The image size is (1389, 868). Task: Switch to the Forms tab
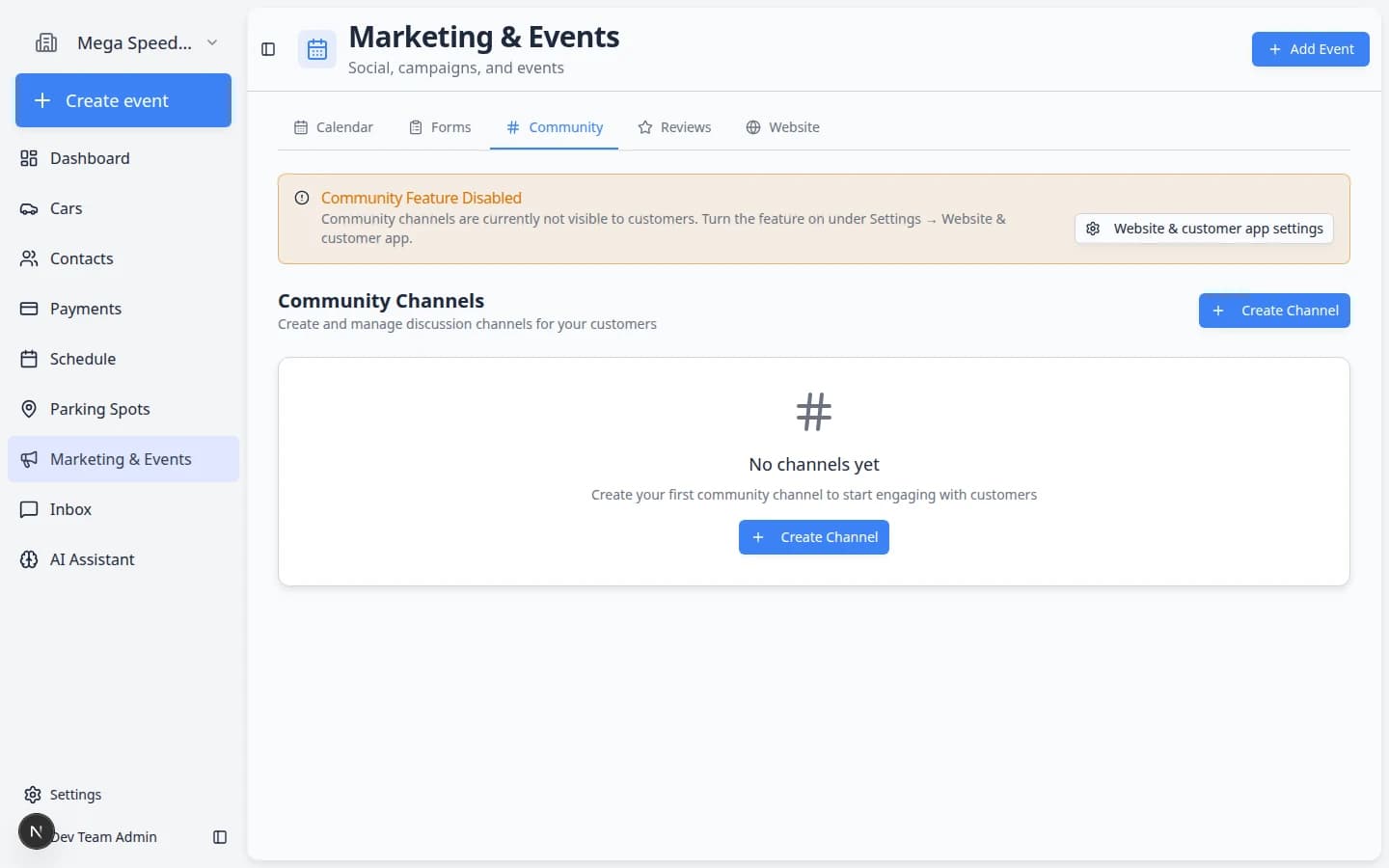tap(440, 127)
